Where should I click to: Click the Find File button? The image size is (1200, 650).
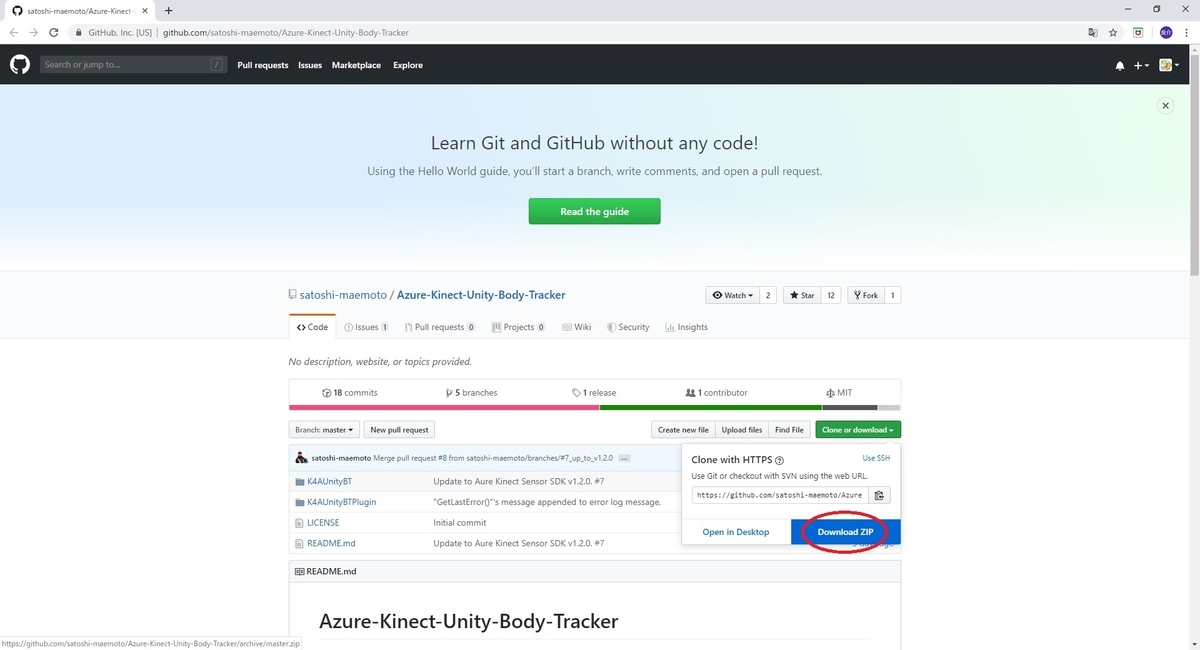click(789, 430)
